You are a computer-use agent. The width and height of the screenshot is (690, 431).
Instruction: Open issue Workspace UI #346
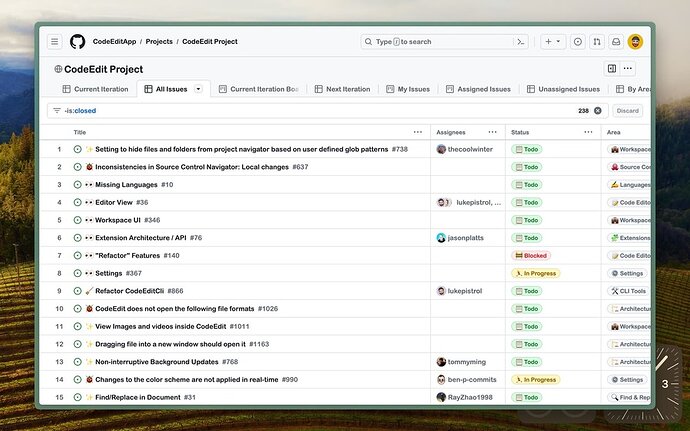tap(128, 220)
